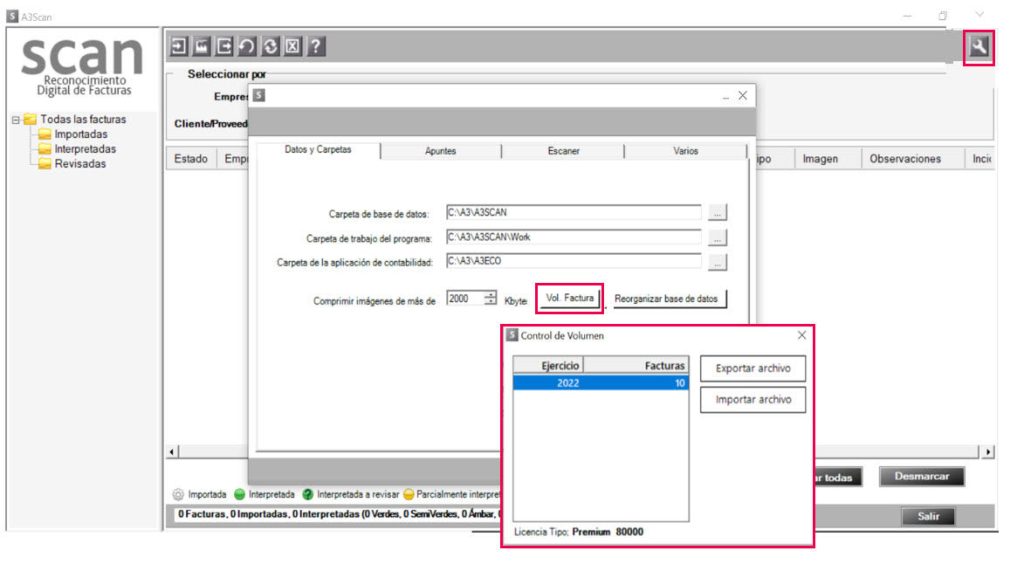Collapse the Todas las facturas tree node
This screenshot has height=564, width=1024.
pyautogui.click(x=16, y=120)
